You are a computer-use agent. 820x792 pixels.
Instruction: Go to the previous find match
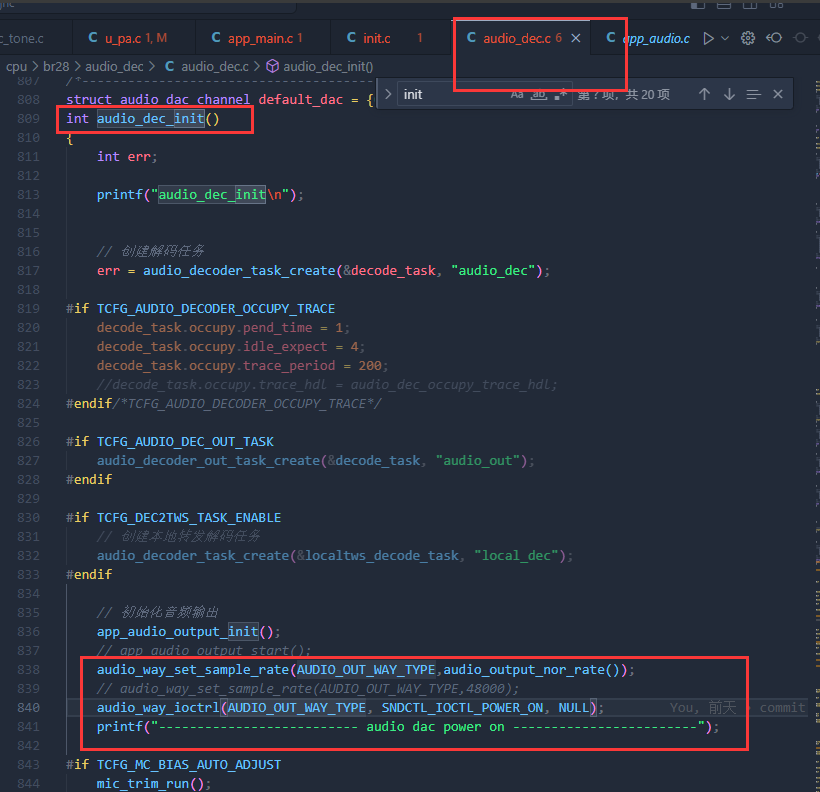[704, 94]
